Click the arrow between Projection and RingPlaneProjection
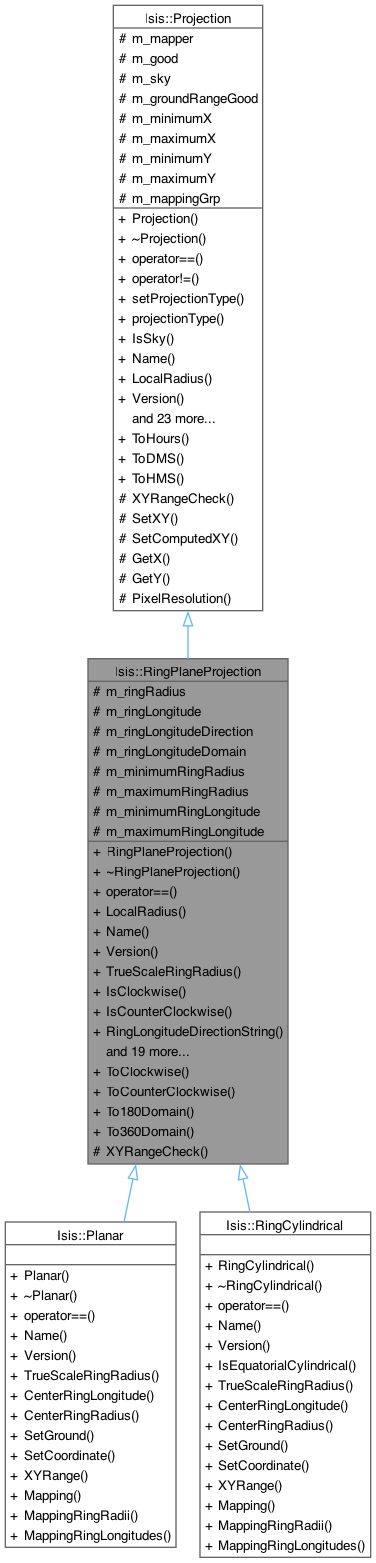Screen dimensions: 376x1563 [188, 634]
